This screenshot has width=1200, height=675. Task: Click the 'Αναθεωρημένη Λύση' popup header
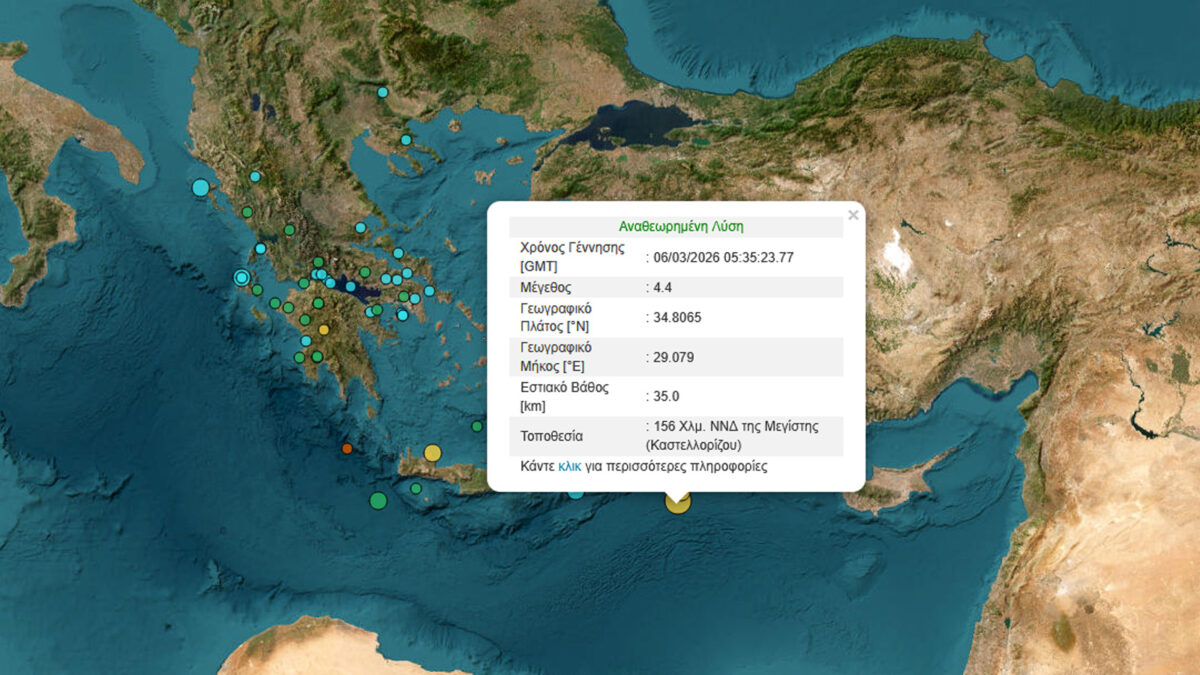click(x=675, y=227)
